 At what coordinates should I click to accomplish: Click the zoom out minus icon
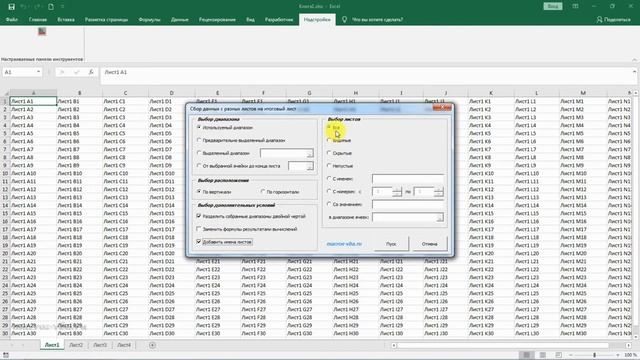point(570,355)
